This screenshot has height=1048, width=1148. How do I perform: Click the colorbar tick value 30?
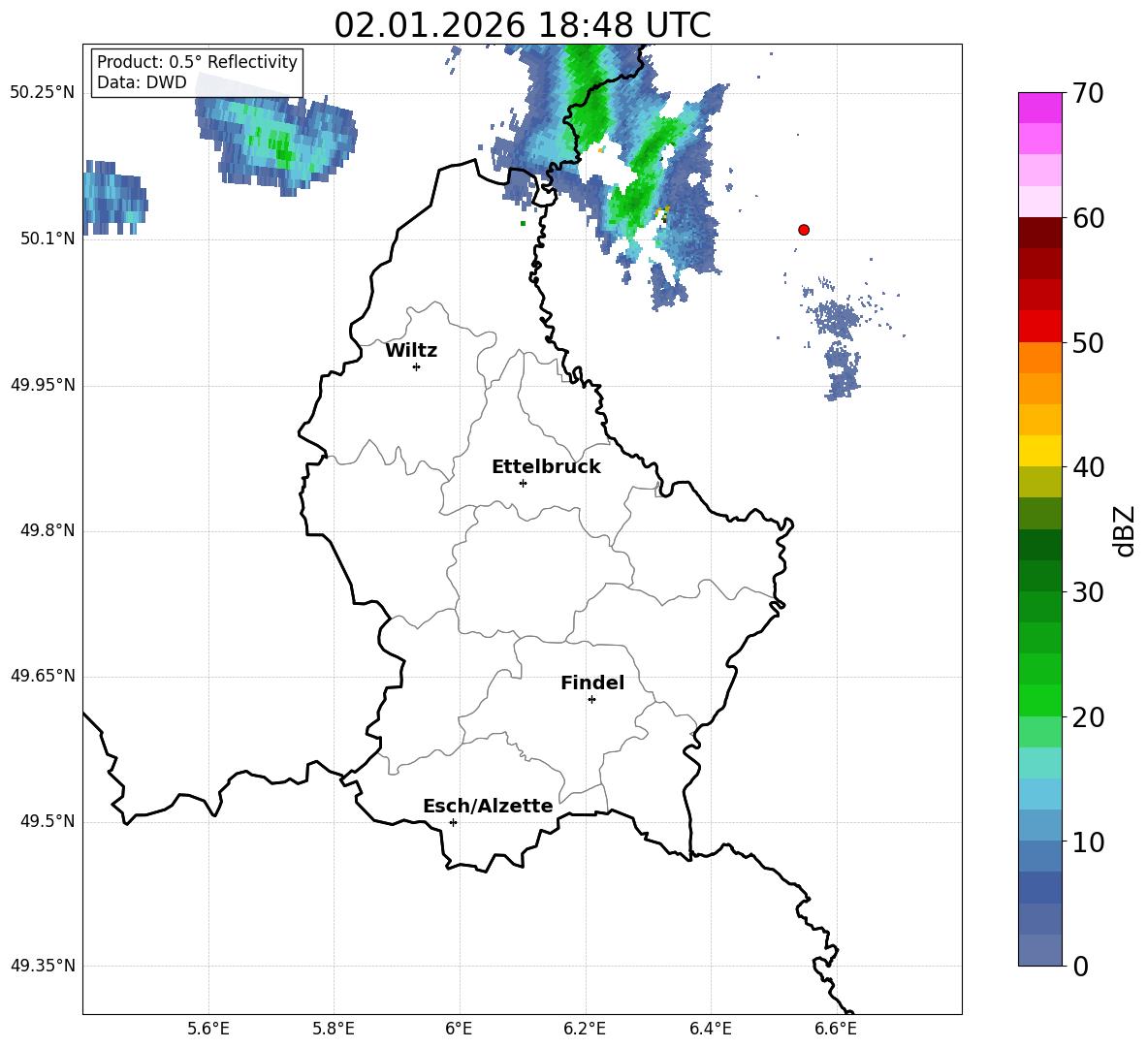tap(1088, 592)
